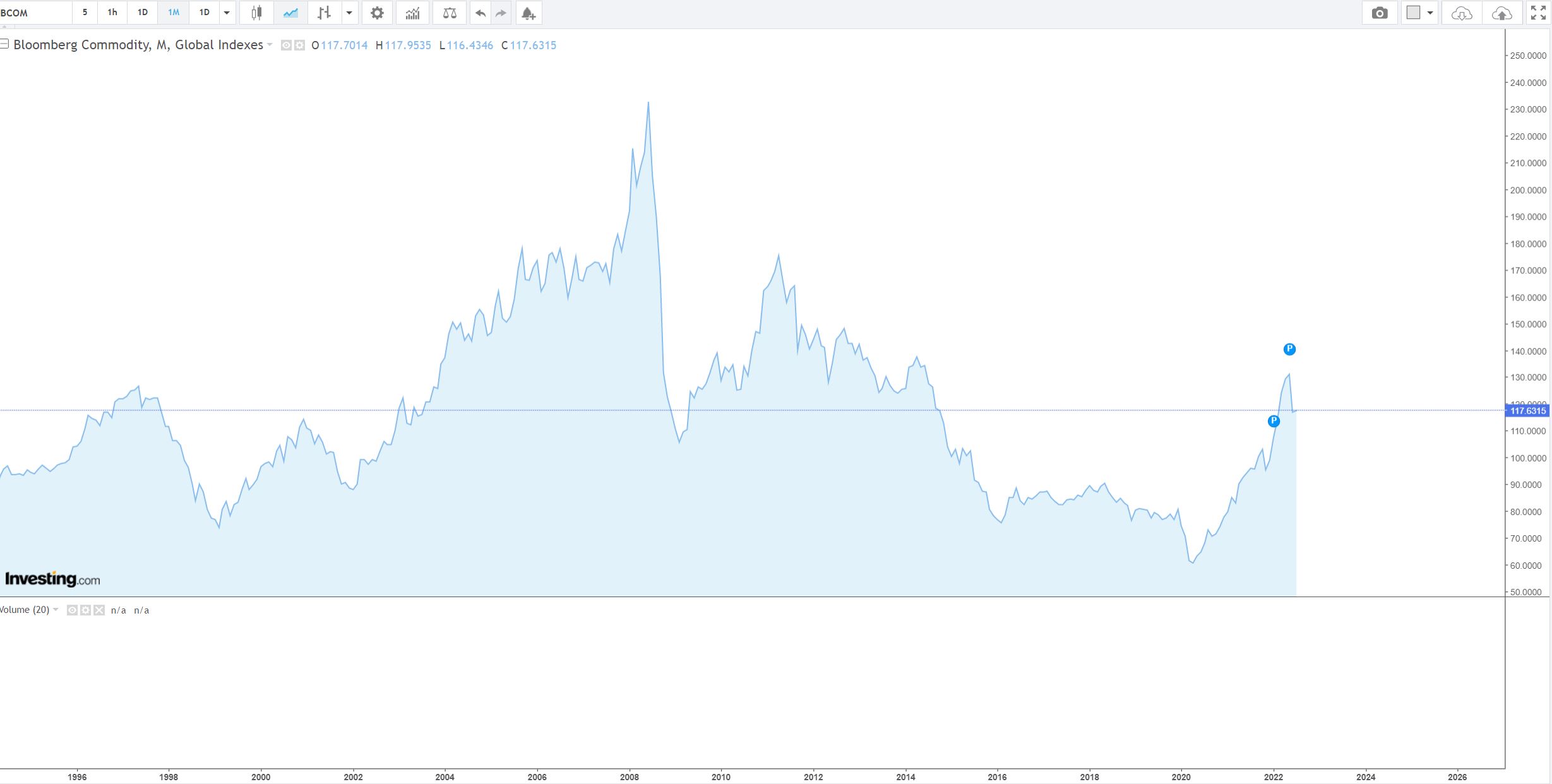Click the Investing.com logo link
Viewport: 1552px width, 784px height.
coord(52,579)
